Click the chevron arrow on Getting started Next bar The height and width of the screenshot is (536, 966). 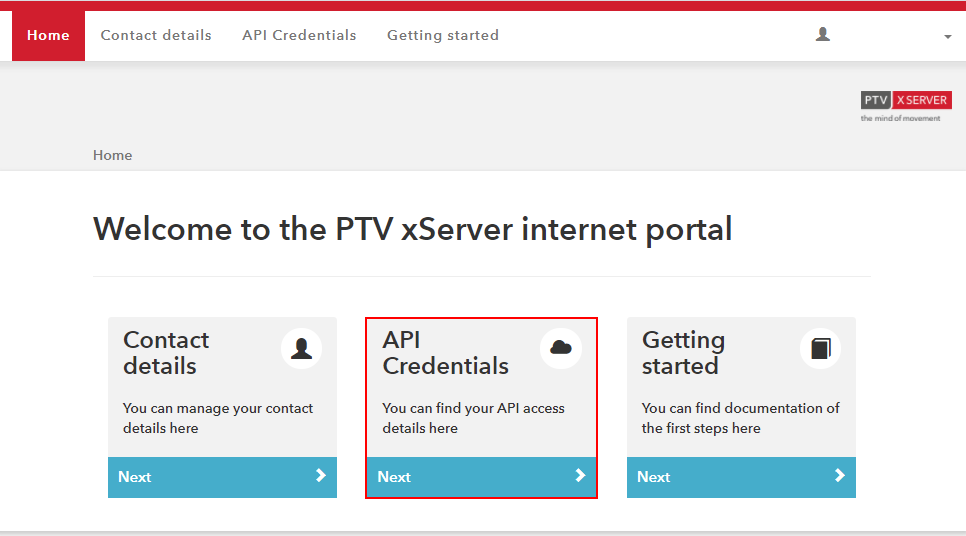pos(839,475)
